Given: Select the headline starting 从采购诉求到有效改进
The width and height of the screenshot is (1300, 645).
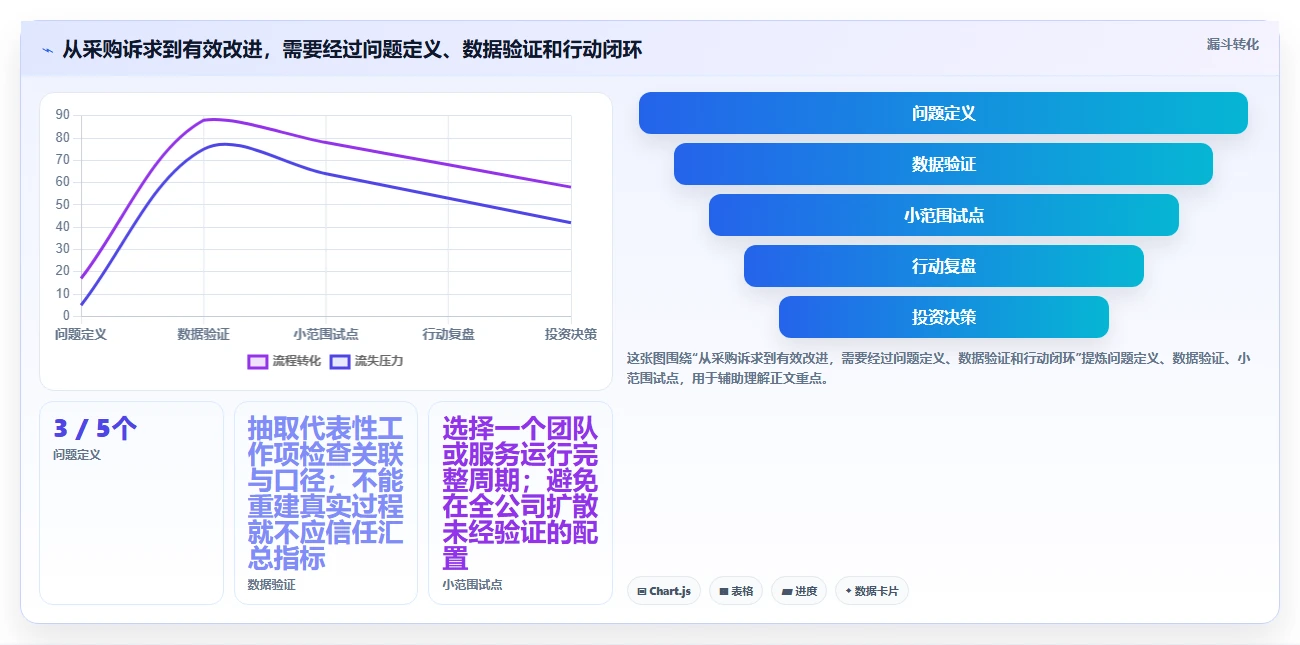Looking at the screenshot, I should (x=352, y=49).
